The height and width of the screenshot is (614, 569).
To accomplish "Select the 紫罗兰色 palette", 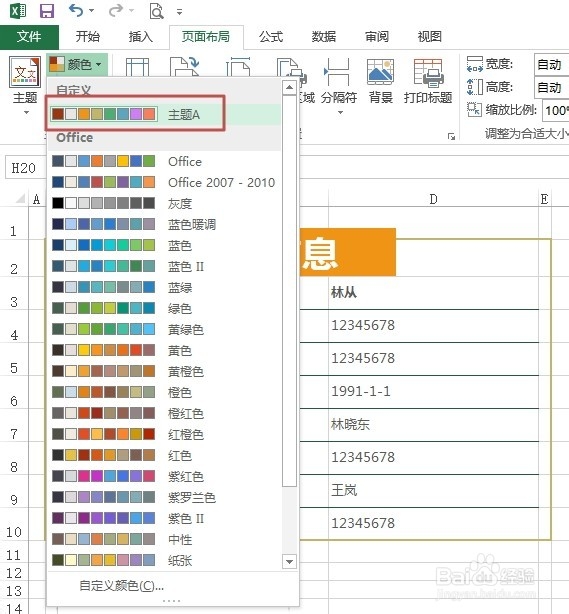I will pyautogui.click(x=164, y=498).
